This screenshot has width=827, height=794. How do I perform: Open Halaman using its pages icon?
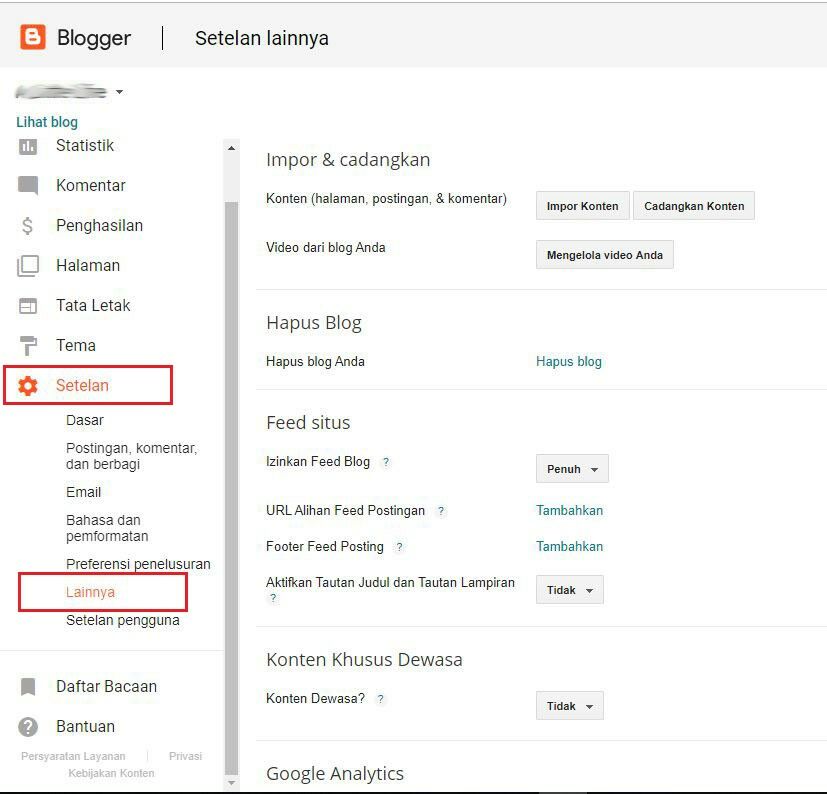point(28,266)
